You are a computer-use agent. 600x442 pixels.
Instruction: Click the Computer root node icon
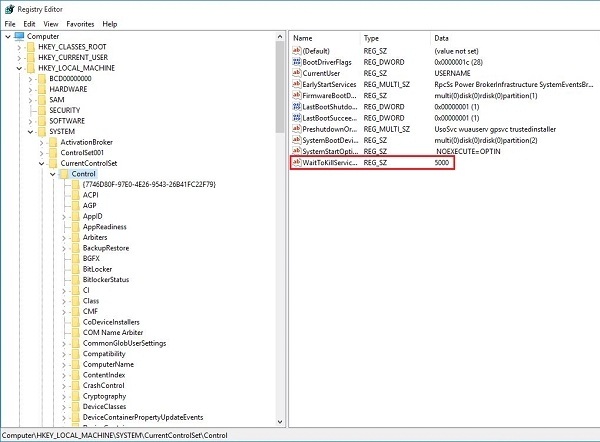pyautogui.click(x=20, y=37)
